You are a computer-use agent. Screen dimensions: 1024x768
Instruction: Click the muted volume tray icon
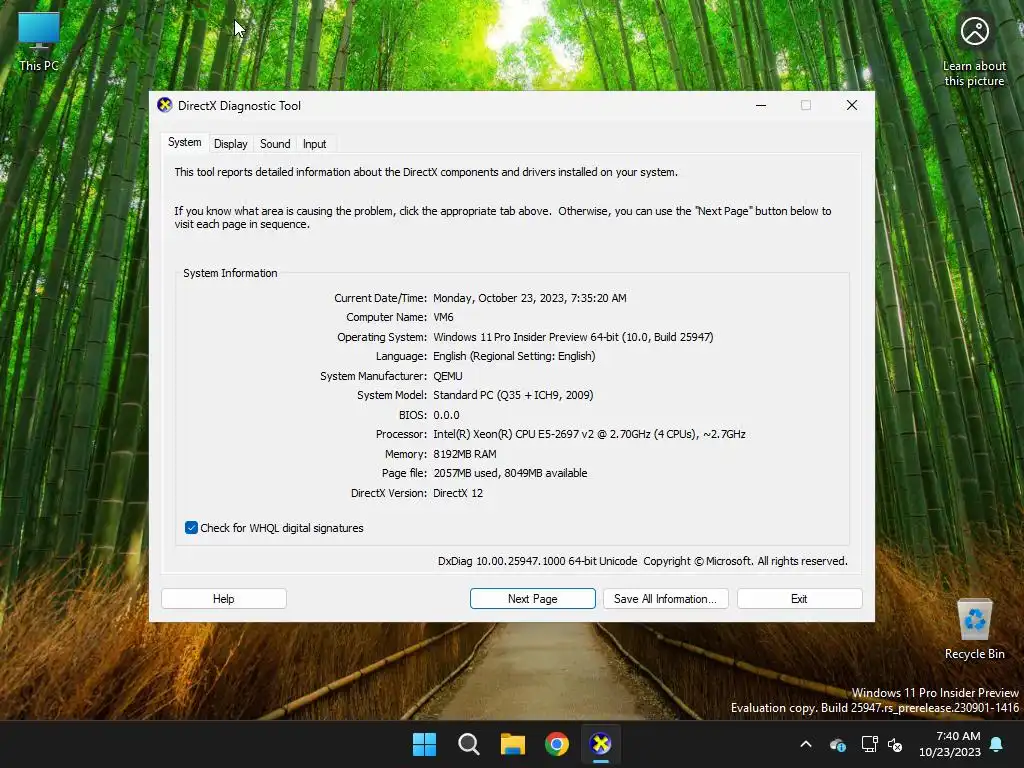point(895,744)
